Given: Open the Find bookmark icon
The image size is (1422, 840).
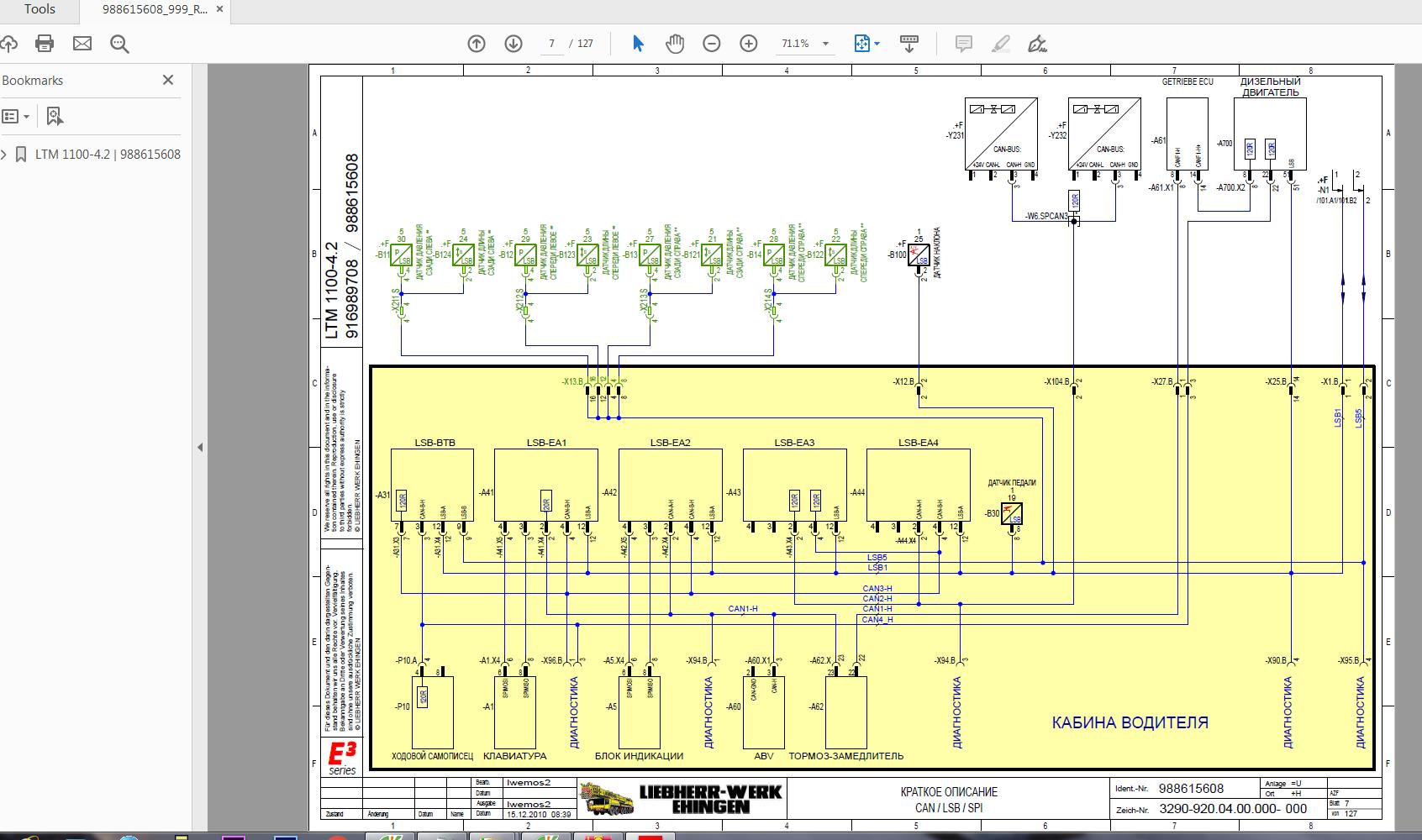Looking at the screenshot, I should 55,116.
